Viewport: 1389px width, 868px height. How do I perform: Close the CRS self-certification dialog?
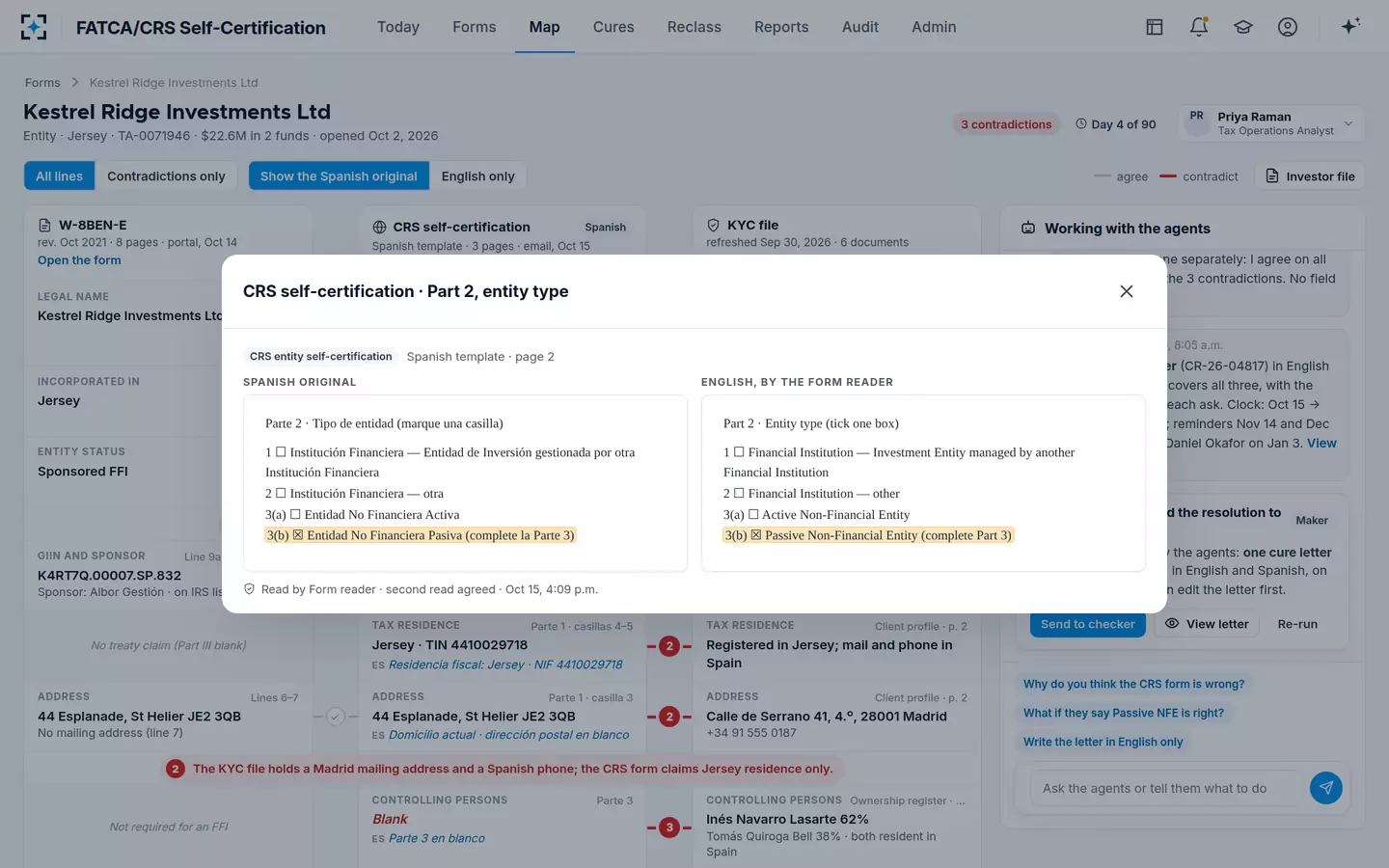[x=1126, y=291]
